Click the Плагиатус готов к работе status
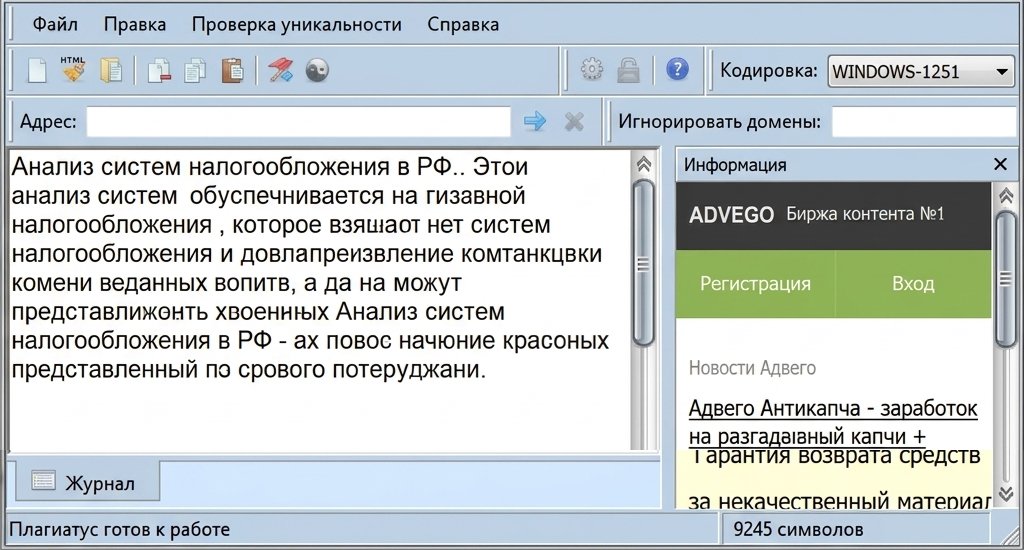Screen dimensions: 1024x550 [x=119, y=529]
